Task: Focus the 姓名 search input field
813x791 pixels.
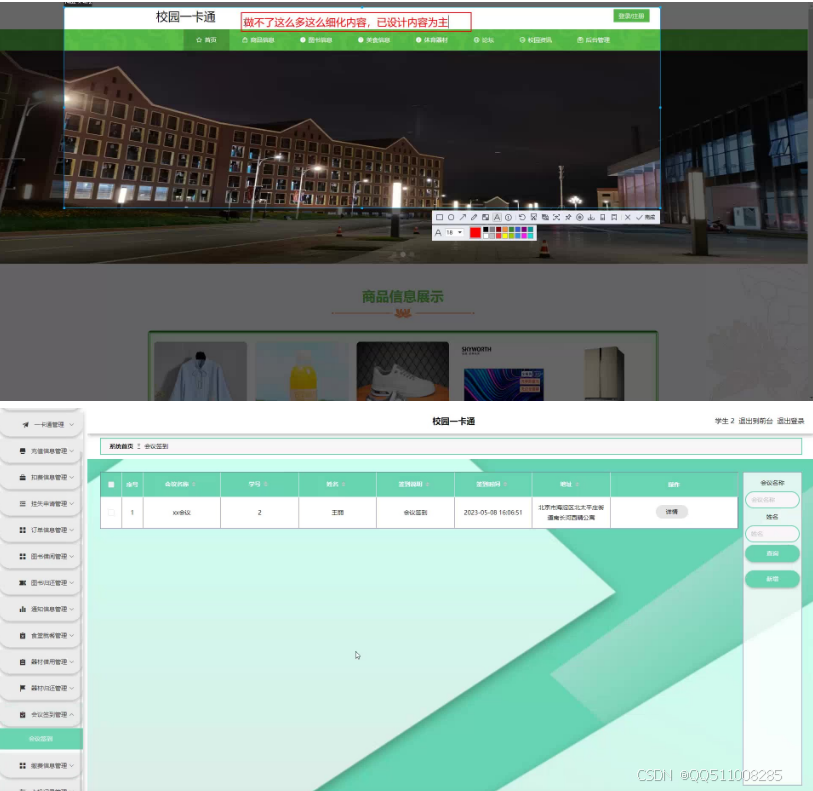Action: pos(772,533)
